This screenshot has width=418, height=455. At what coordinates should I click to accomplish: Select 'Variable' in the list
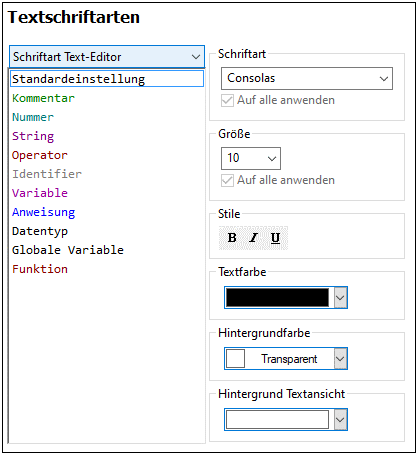pyautogui.click(x=40, y=193)
